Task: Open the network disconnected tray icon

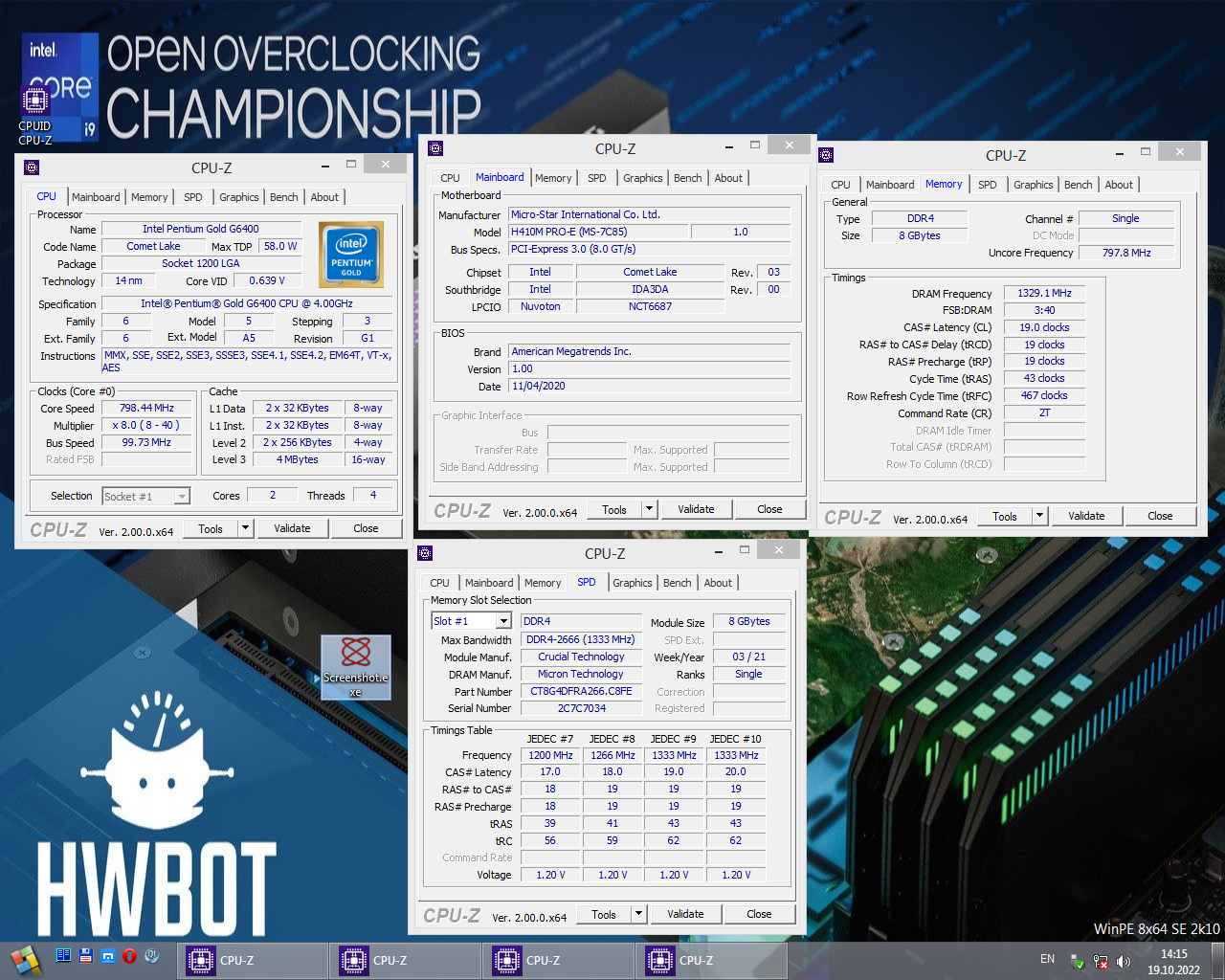Action: click(x=1101, y=961)
